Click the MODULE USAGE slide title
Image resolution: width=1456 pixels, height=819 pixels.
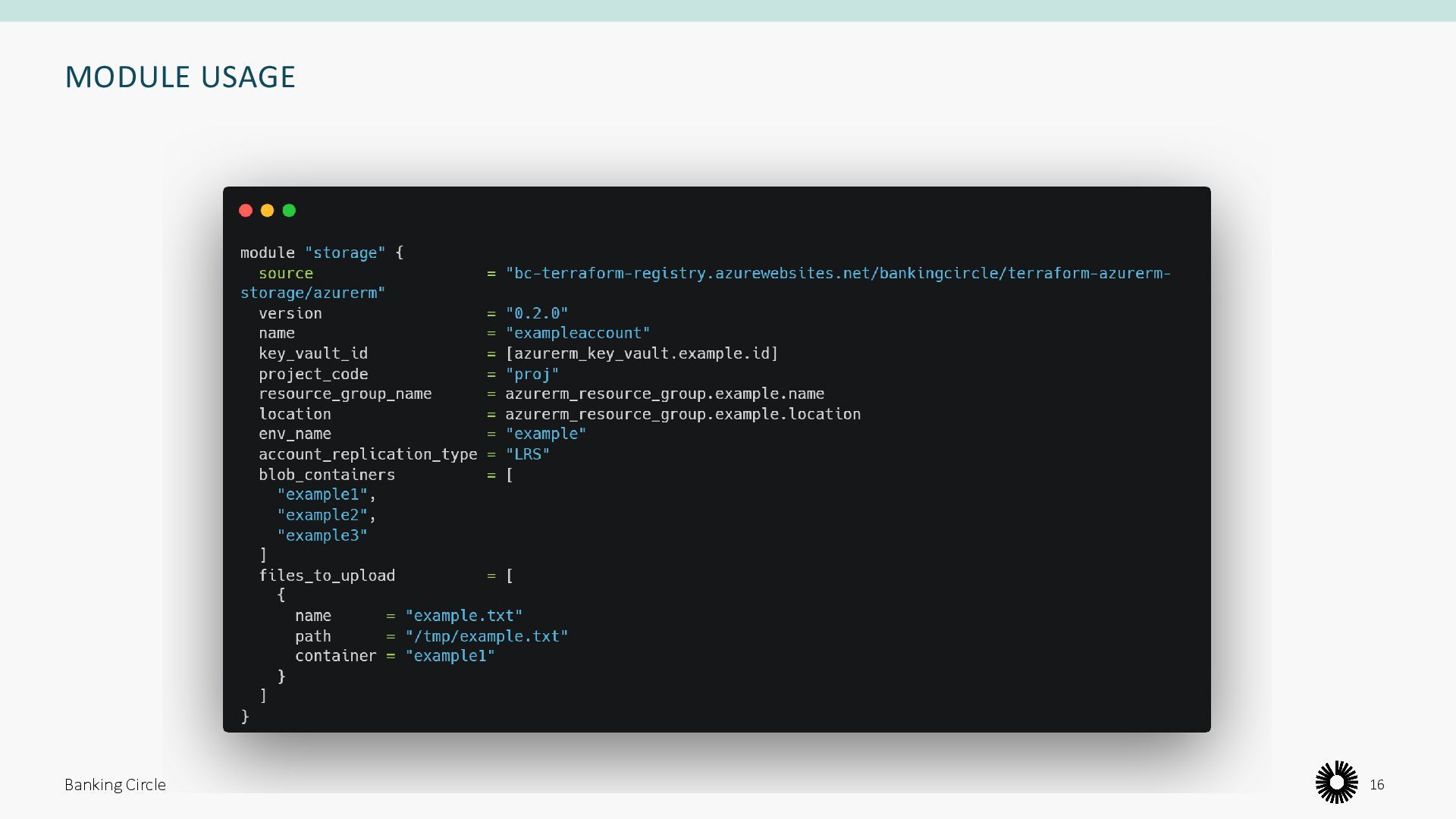click(180, 77)
